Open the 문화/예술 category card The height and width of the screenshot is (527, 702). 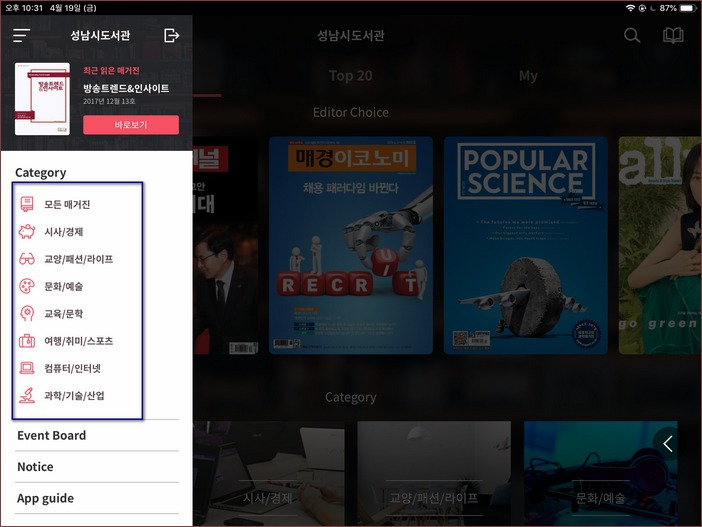(x=600, y=473)
